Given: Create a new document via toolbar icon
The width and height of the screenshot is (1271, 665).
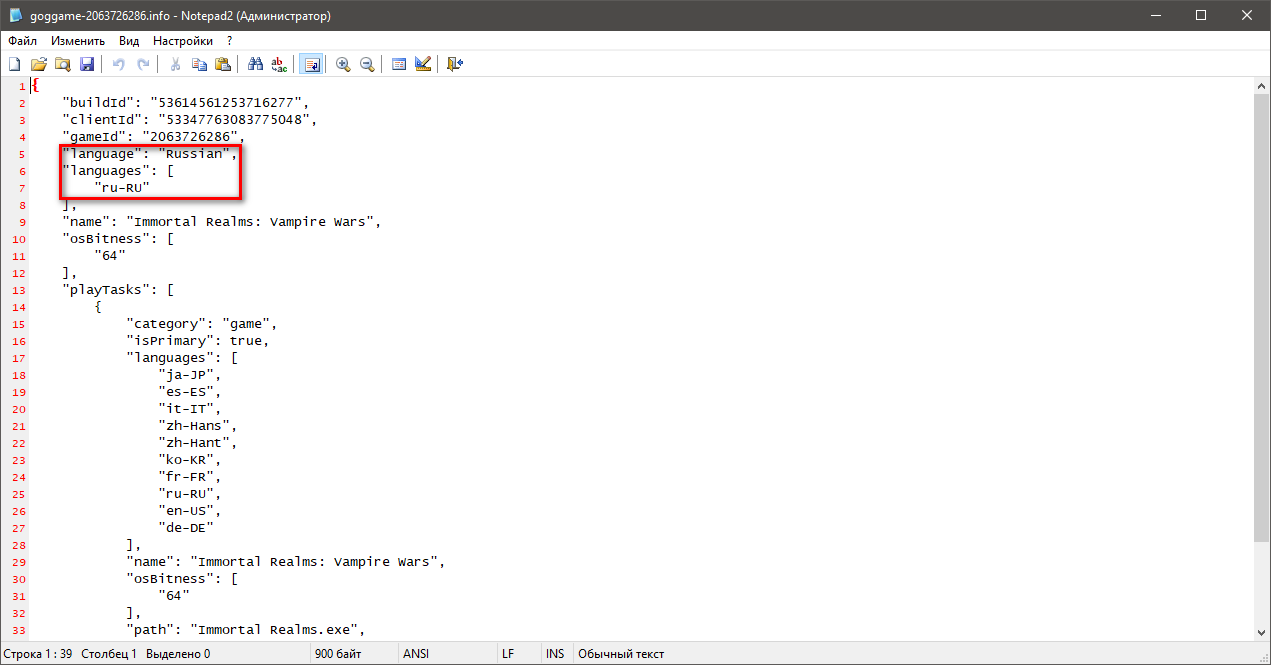Looking at the screenshot, I should (x=15, y=64).
